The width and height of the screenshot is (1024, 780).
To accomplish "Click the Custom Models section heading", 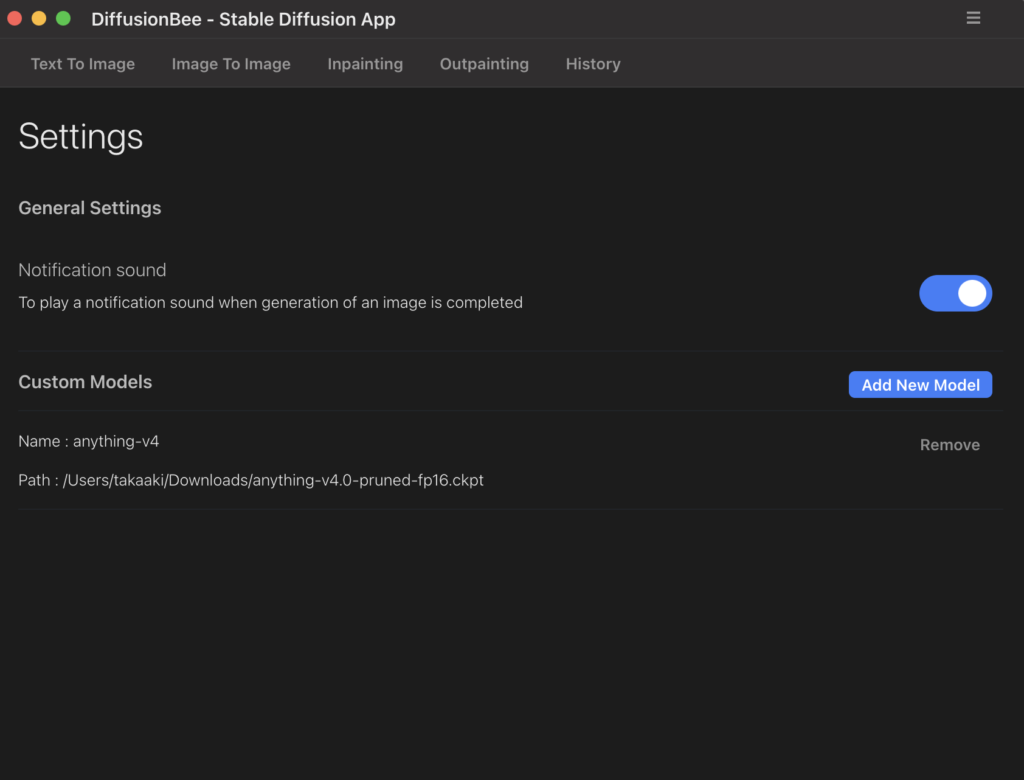I will point(85,382).
